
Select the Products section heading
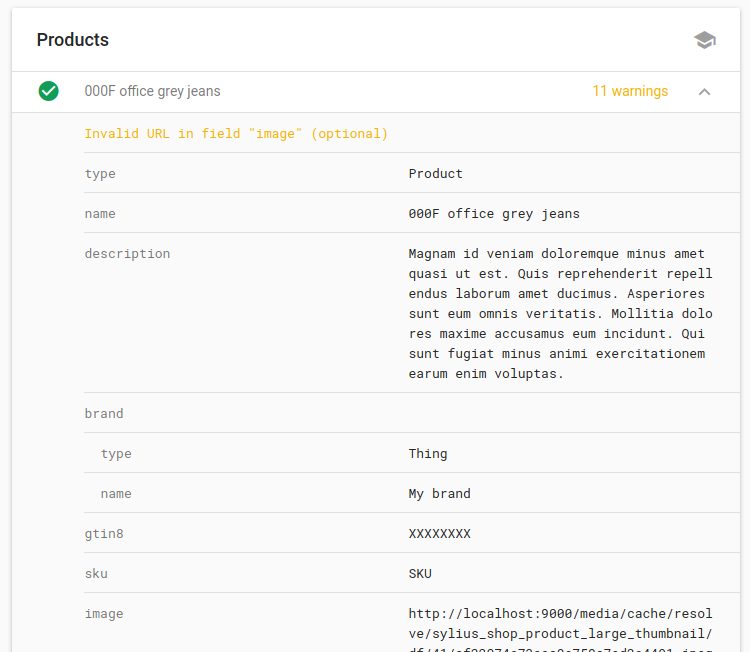(x=73, y=40)
